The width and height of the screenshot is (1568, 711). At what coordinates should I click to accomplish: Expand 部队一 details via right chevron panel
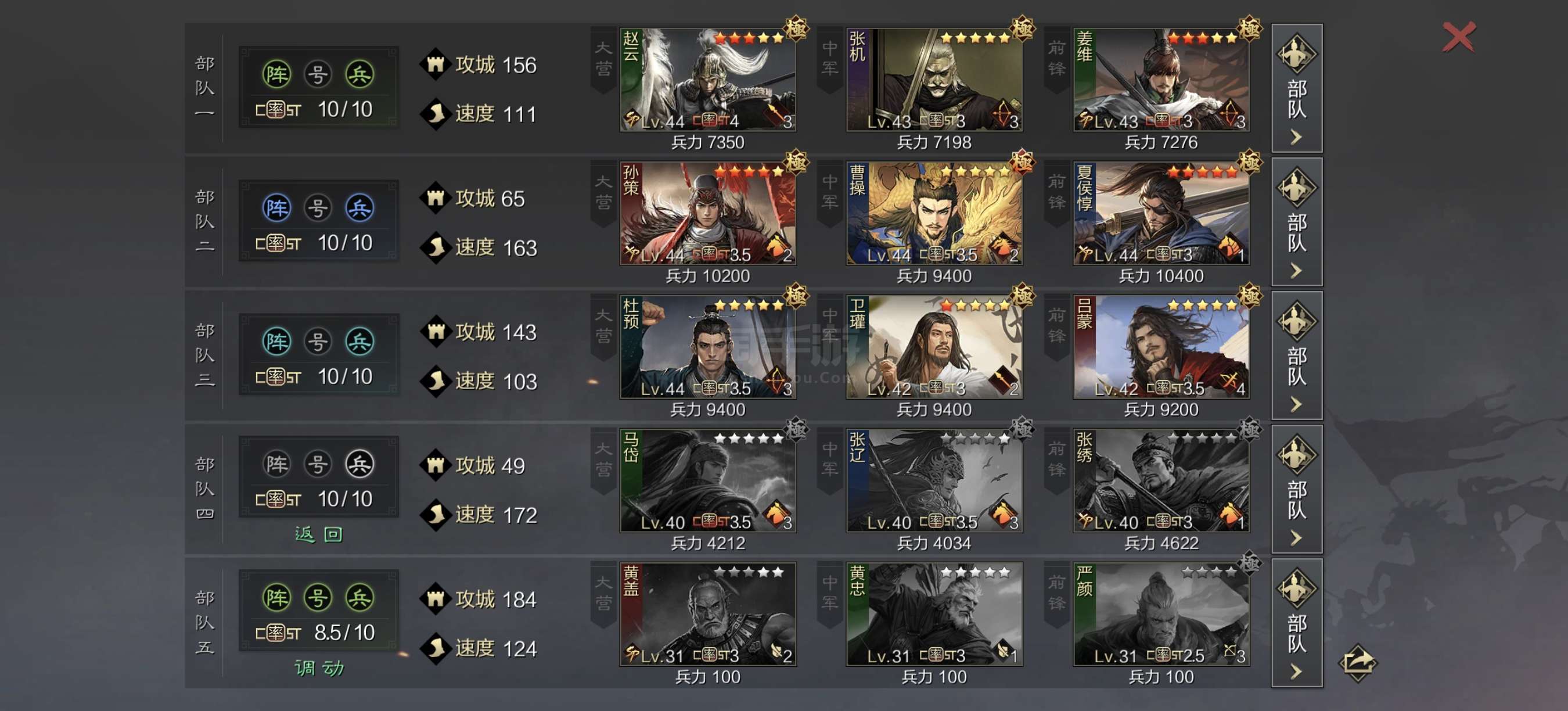[1297, 88]
